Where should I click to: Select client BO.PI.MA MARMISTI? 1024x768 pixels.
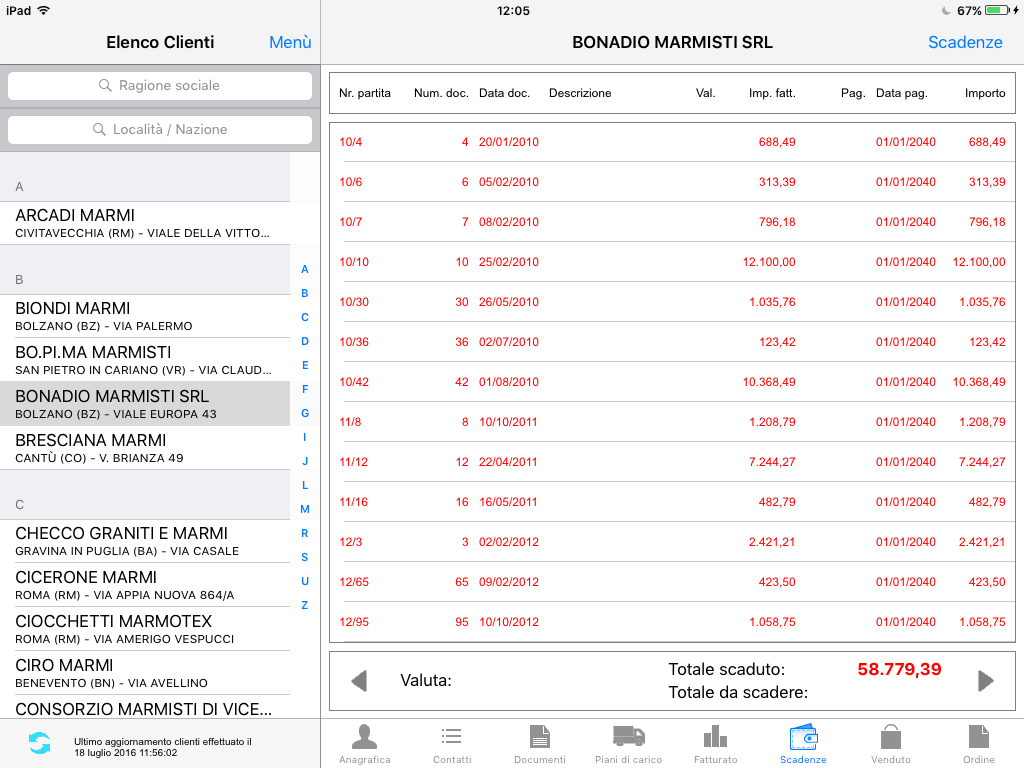pos(145,360)
